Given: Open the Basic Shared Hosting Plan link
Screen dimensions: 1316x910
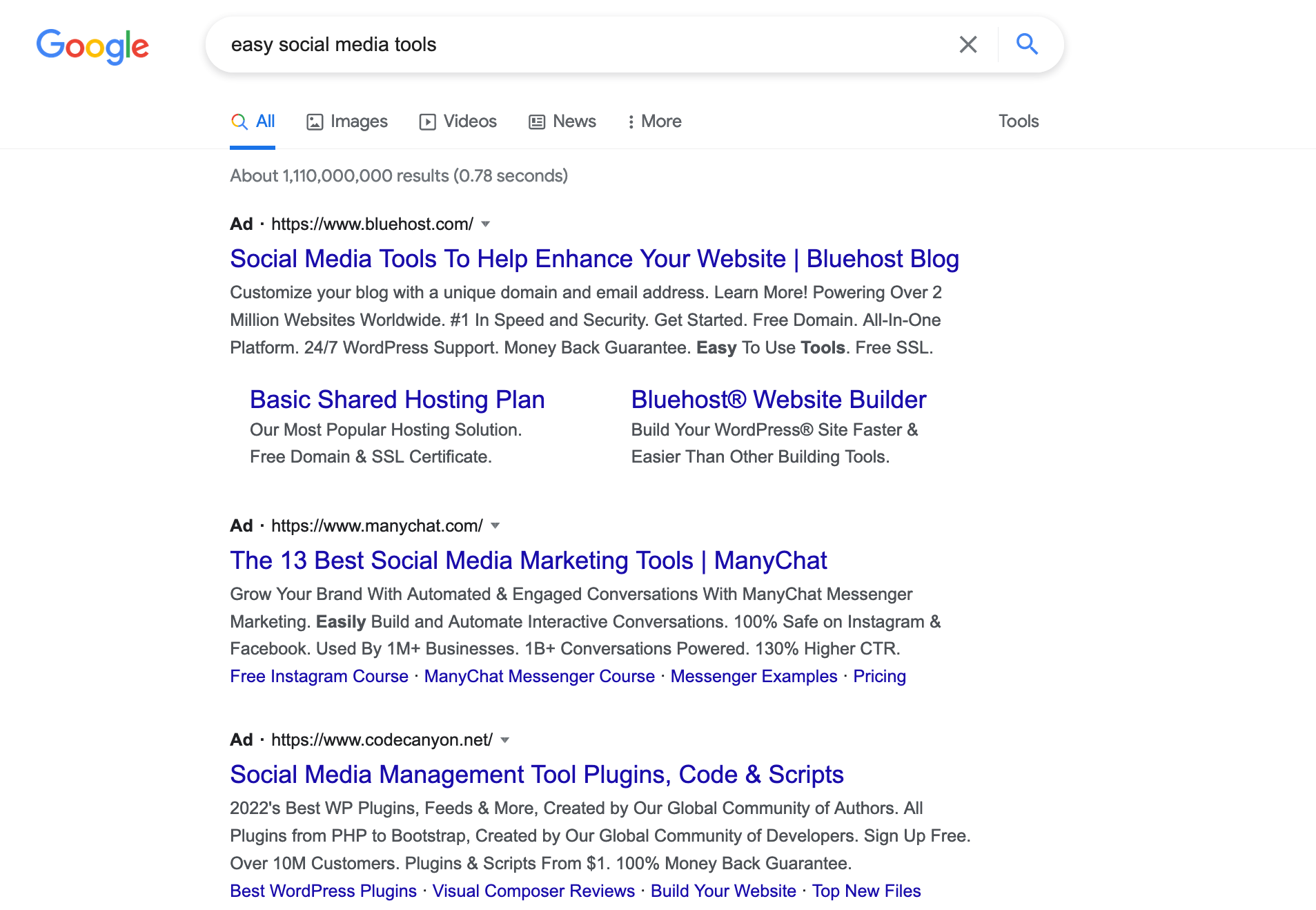Looking at the screenshot, I should [x=397, y=400].
